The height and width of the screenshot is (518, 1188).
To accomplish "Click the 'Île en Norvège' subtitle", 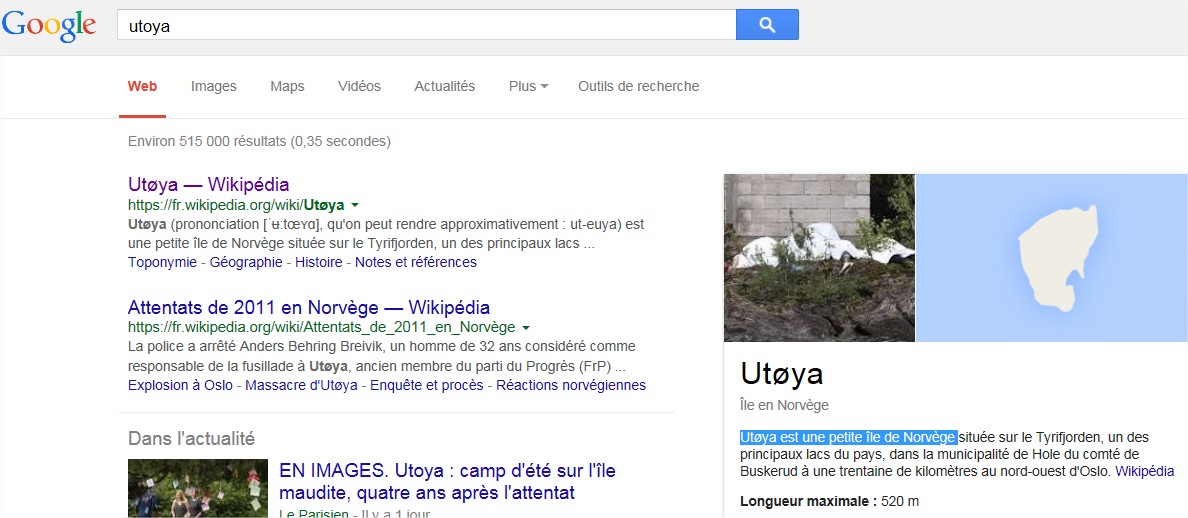I will pos(784,405).
